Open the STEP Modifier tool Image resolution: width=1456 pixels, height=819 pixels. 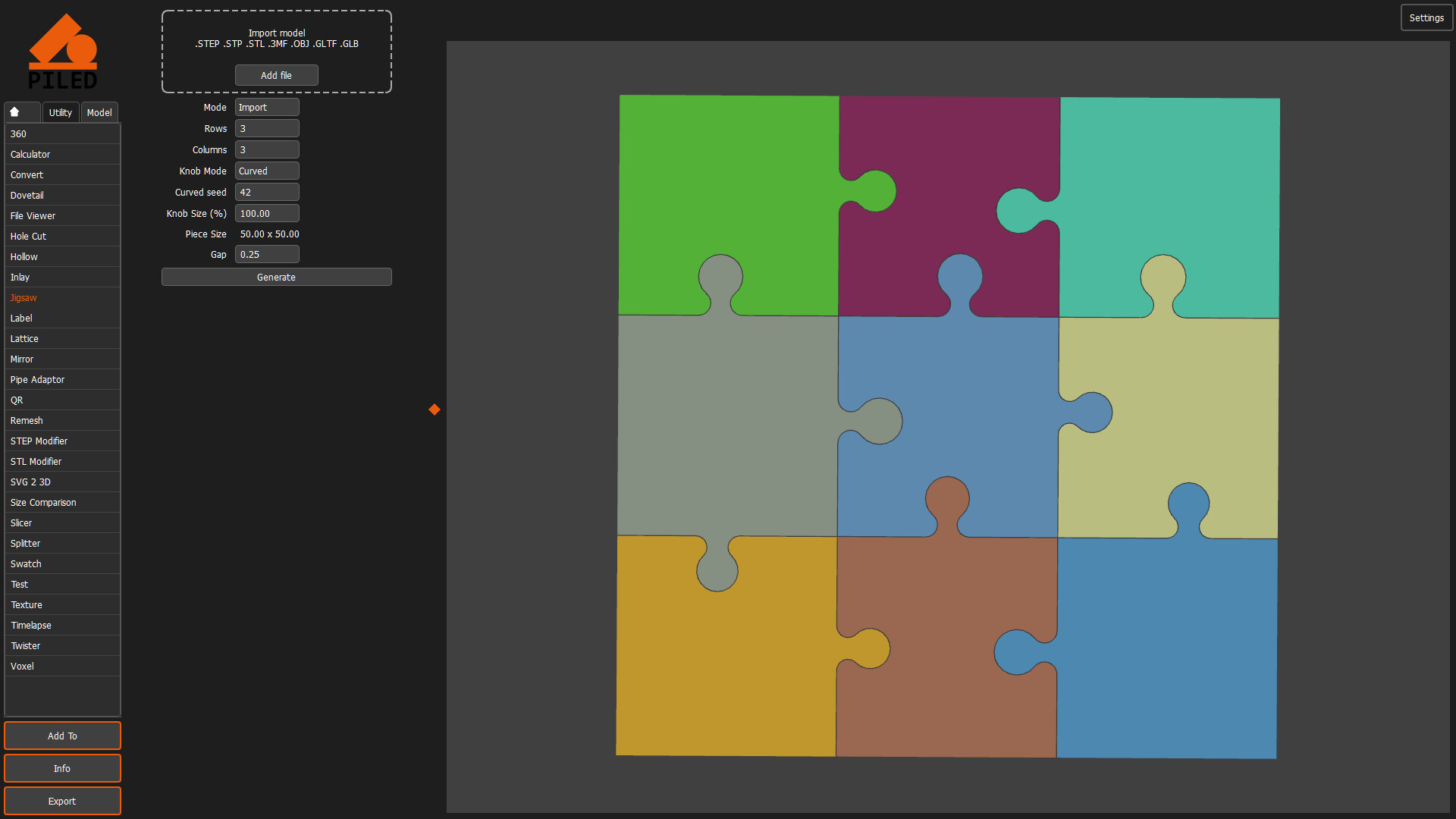pyautogui.click(x=62, y=441)
